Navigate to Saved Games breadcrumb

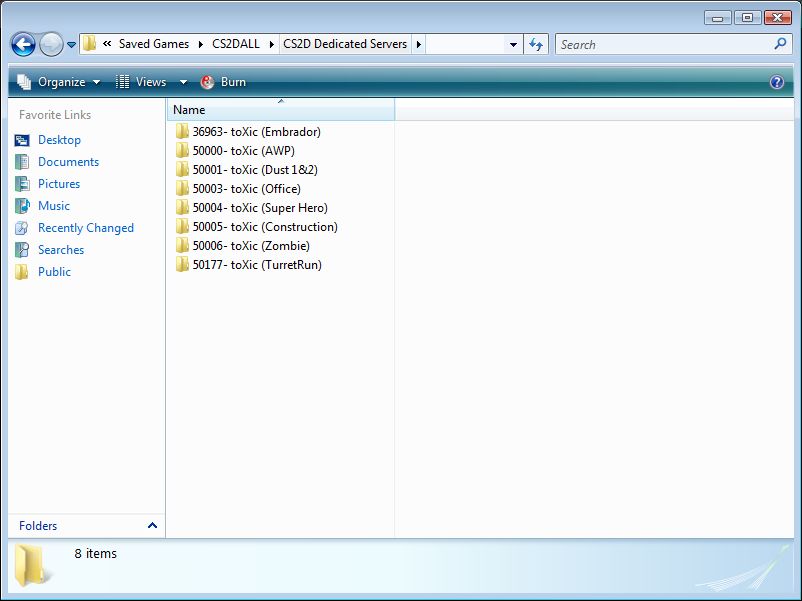pos(154,44)
